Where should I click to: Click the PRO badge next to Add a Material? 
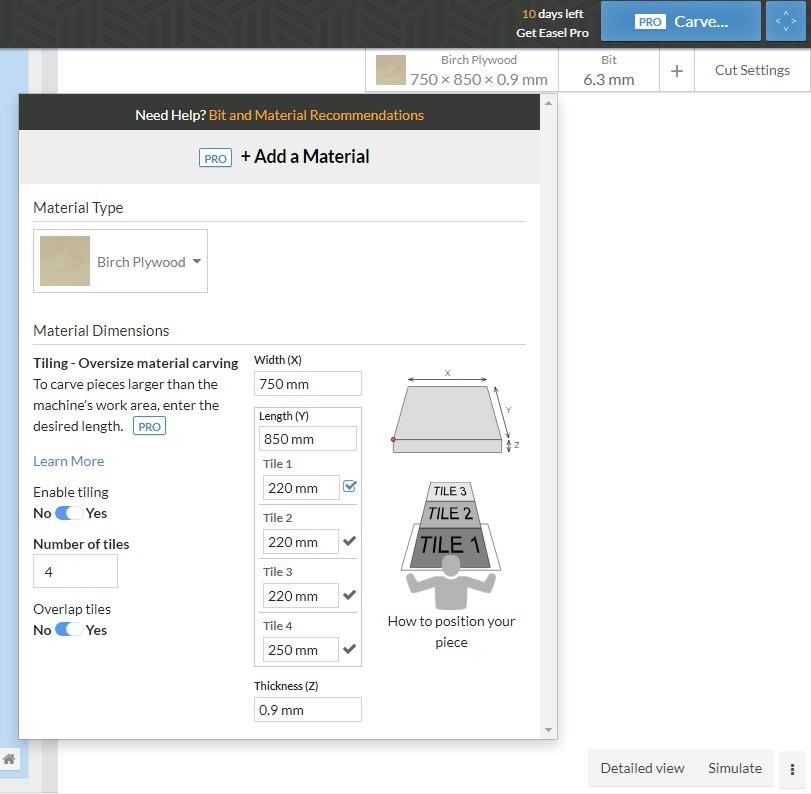tap(215, 158)
